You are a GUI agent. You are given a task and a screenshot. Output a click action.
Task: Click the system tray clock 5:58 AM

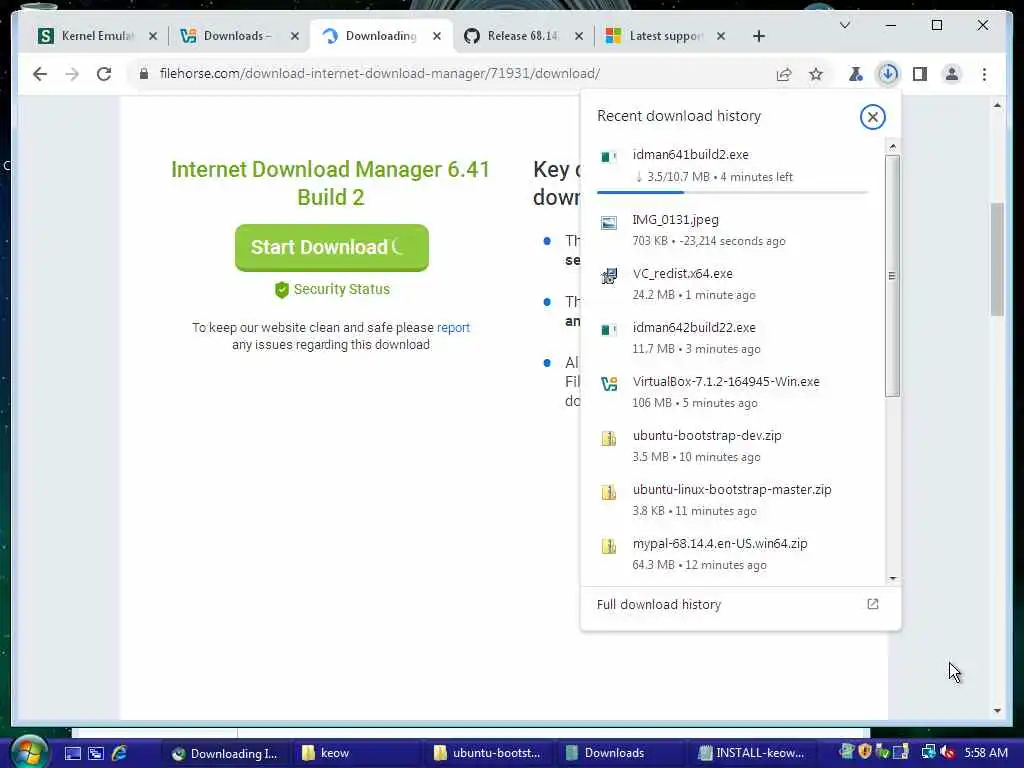click(986, 753)
